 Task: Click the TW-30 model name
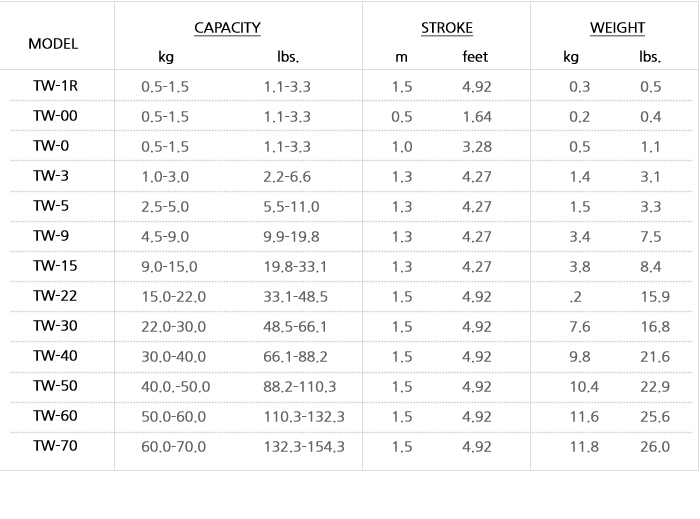55,326
